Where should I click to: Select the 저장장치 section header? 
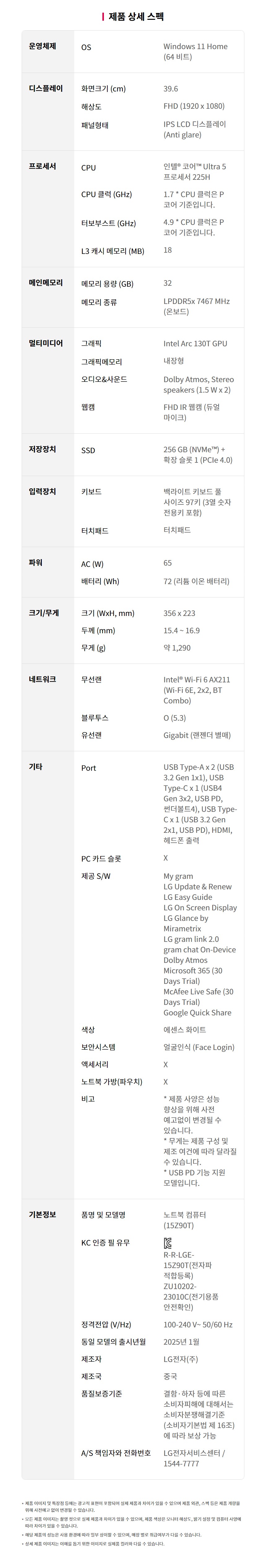(43, 449)
